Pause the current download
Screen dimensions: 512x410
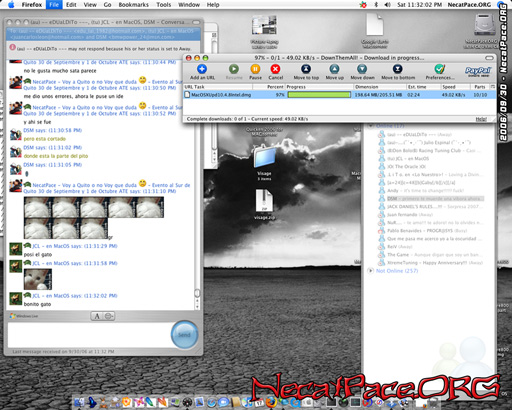[255, 69]
